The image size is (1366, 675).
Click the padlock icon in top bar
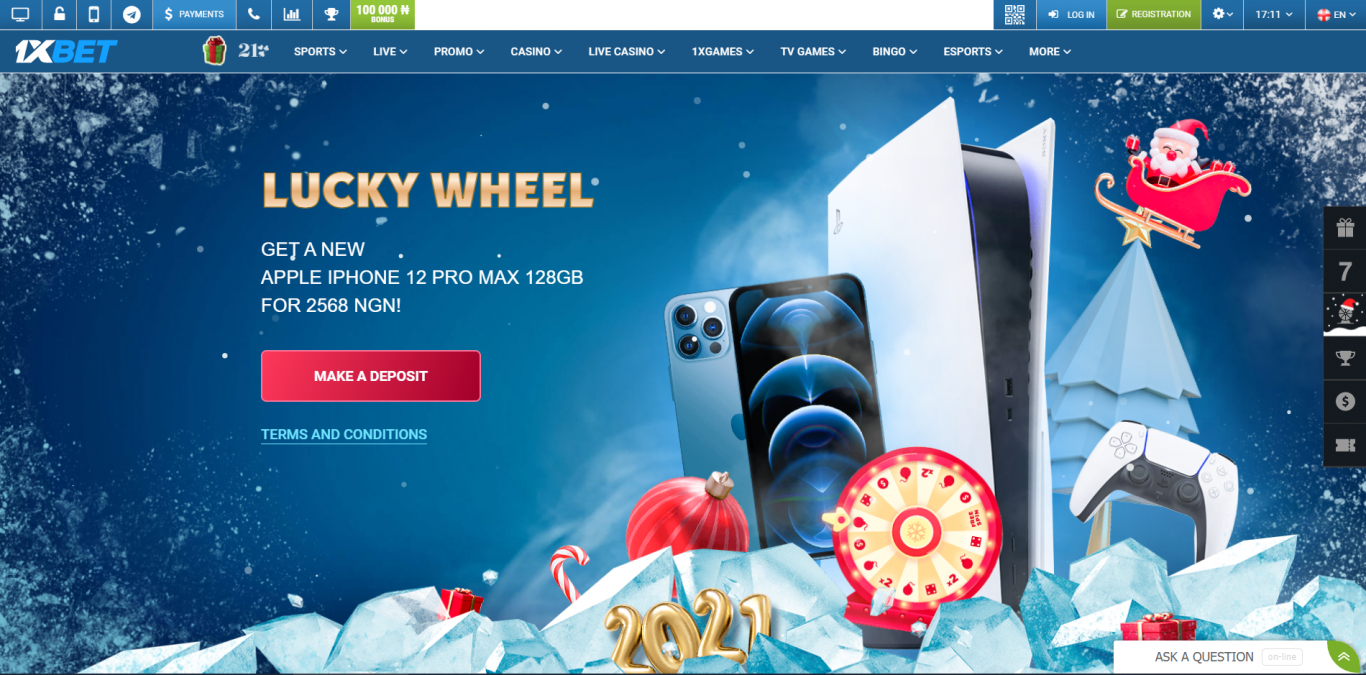tap(60, 14)
